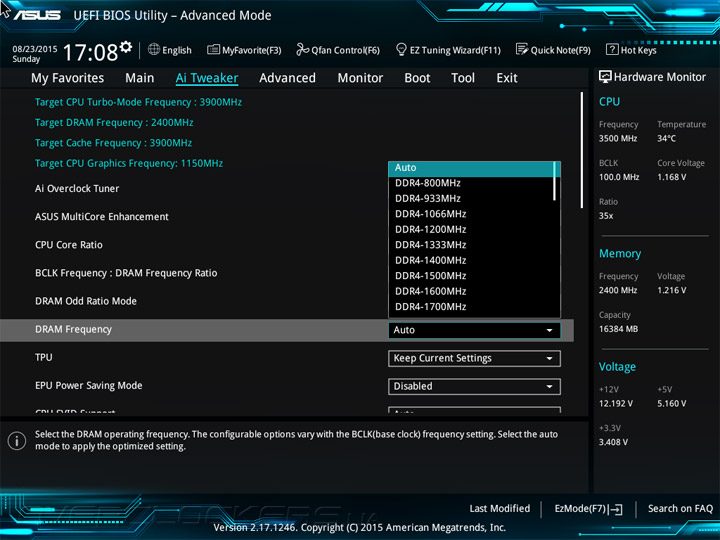
Task: Open MyFavorite(F3) from the top toolbar
Action: 214,50
